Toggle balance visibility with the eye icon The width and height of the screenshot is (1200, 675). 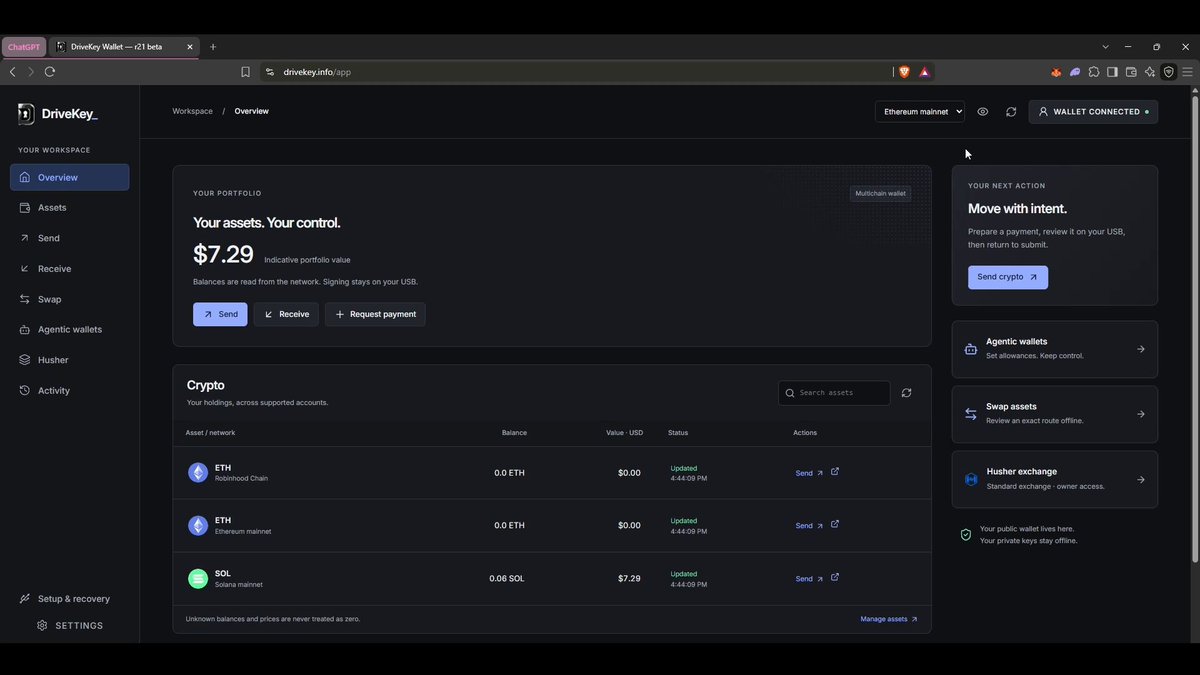983,112
